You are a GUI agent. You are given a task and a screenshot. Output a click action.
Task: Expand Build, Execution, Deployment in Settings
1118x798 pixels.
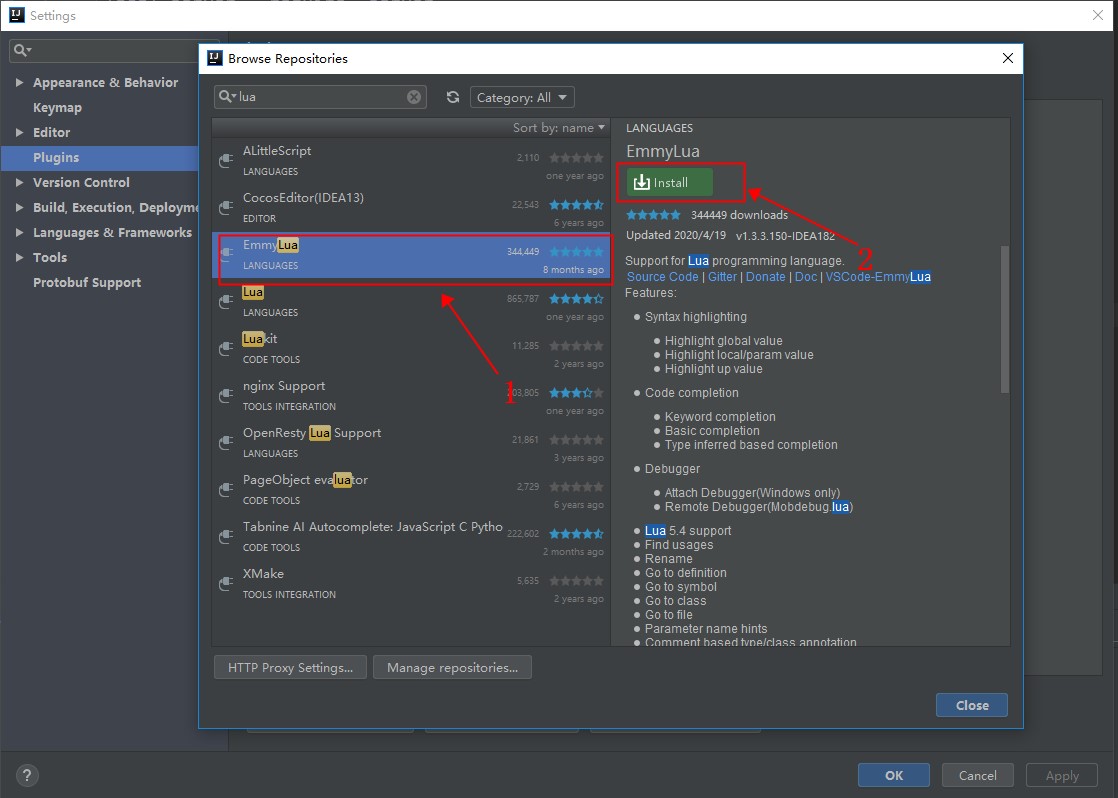click(19, 208)
